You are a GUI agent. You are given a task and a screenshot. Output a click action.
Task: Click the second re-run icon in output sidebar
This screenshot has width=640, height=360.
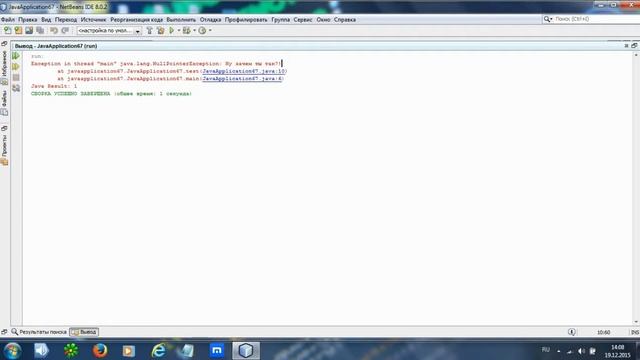16,67
